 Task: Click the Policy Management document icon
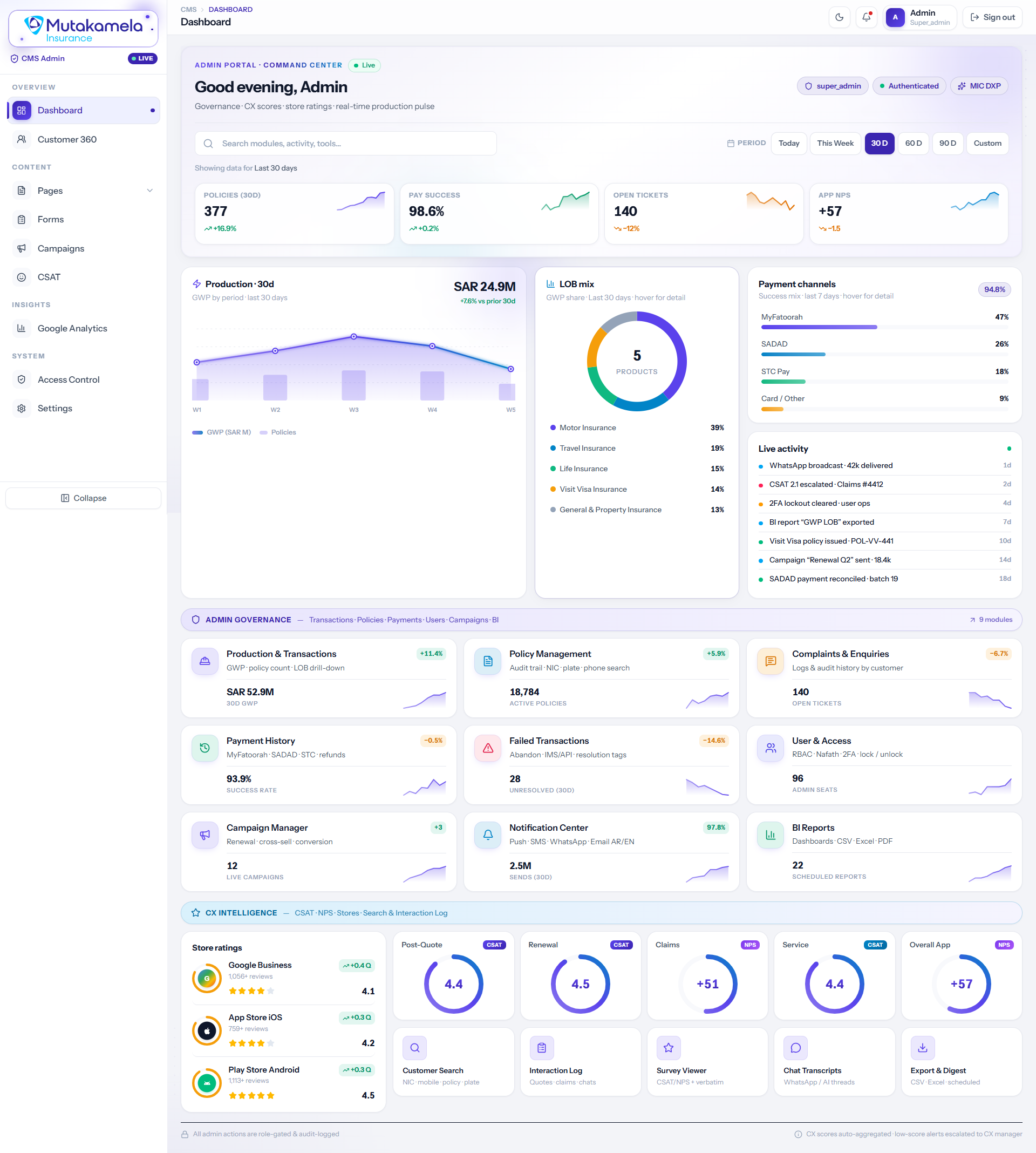tap(488, 662)
